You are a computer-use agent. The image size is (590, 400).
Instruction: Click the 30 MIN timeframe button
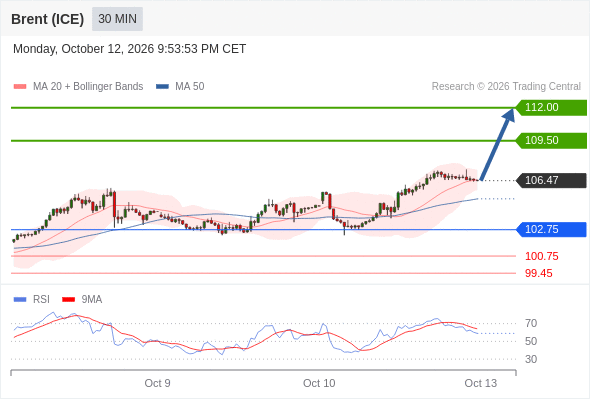click(x=117, y=19)
